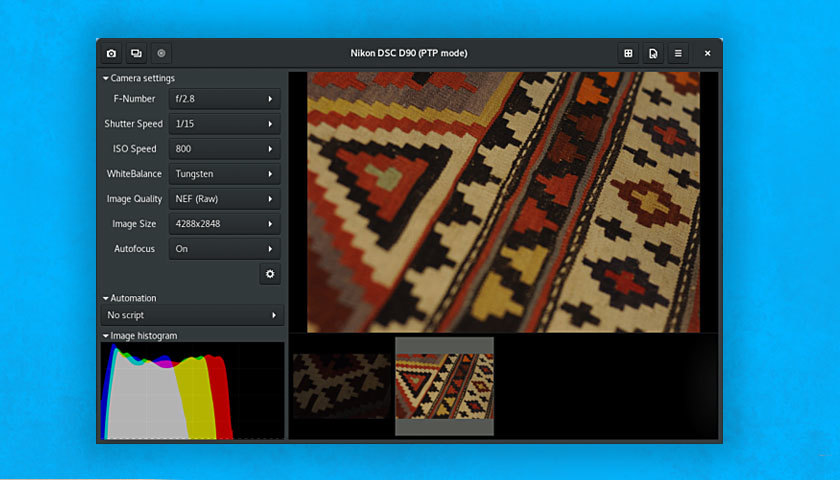This screenshot has width=840, height=480.
Task: Select the dark first rug thumbnail
Action: (x=341, y=385)
